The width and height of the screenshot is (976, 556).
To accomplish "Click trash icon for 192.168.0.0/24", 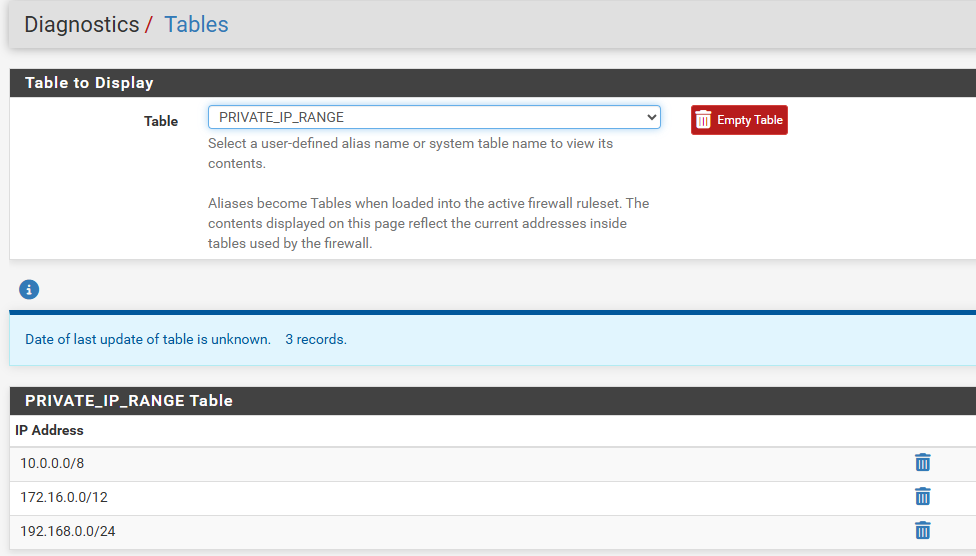I will [922, 531].
